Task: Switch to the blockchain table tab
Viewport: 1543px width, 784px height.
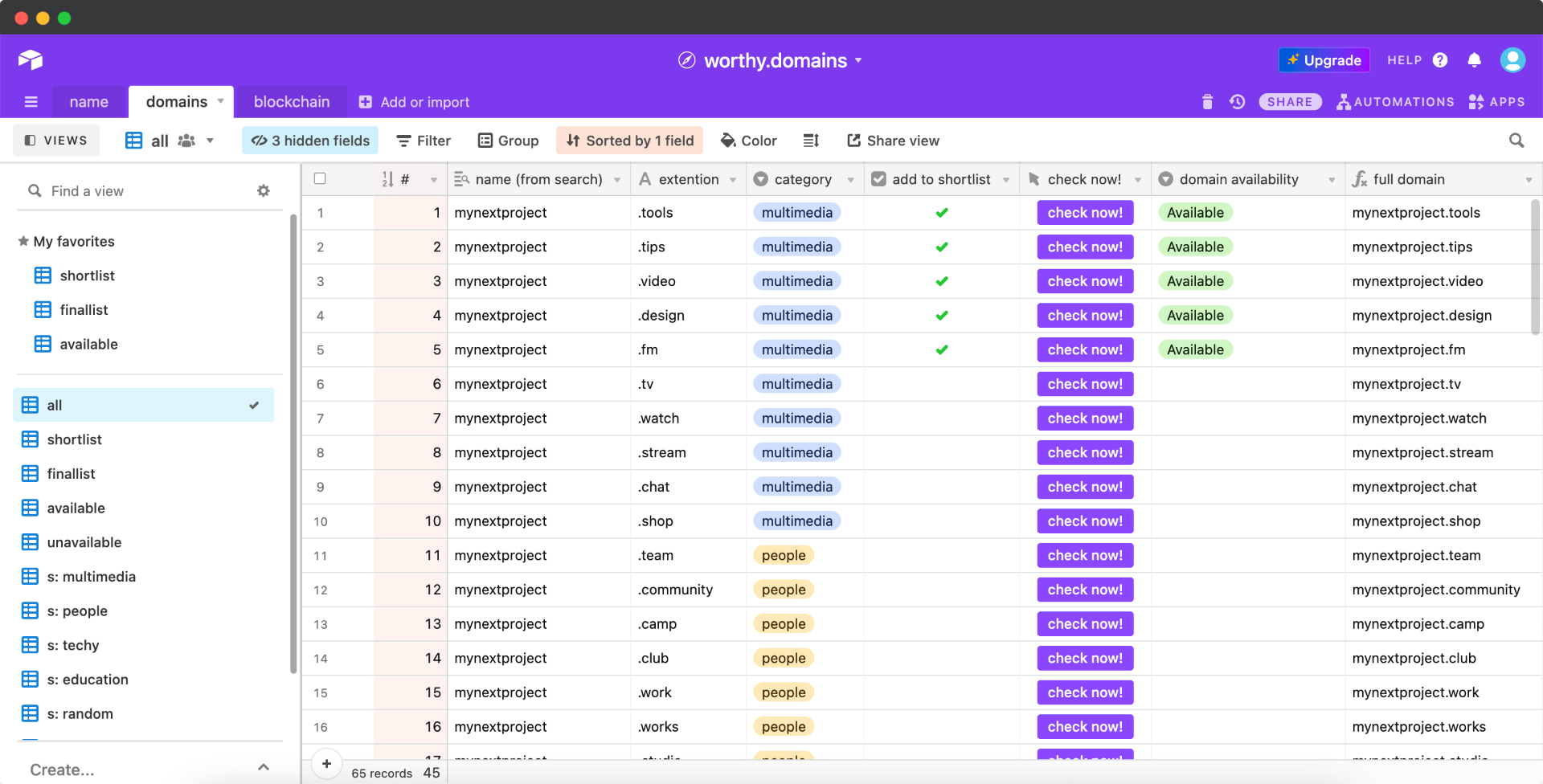Action: click(292, 102)
